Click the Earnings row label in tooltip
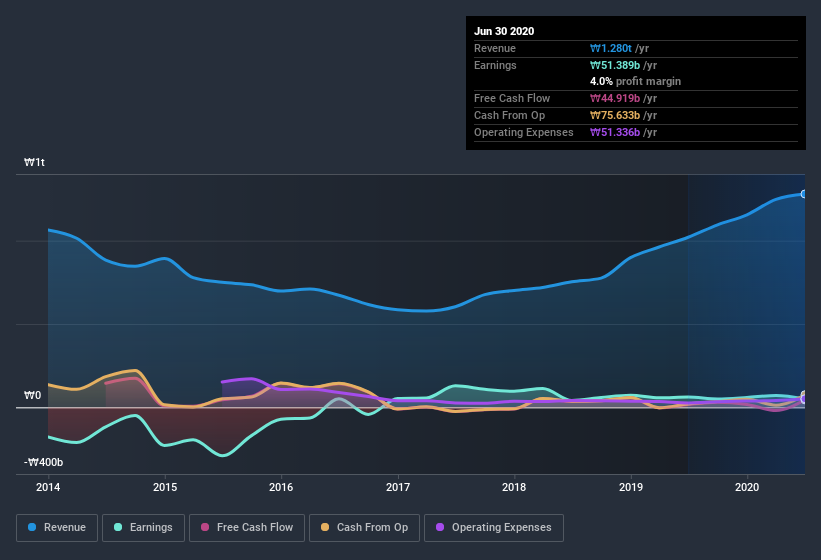The height and width of the screenshot is (560, 821). tap(495, 65)
